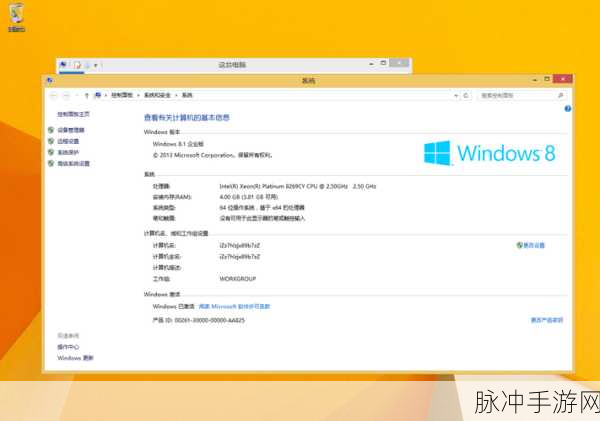Click Properties icon in back window toolbar
Screen dimensions: 600x421
coord(77,65)
